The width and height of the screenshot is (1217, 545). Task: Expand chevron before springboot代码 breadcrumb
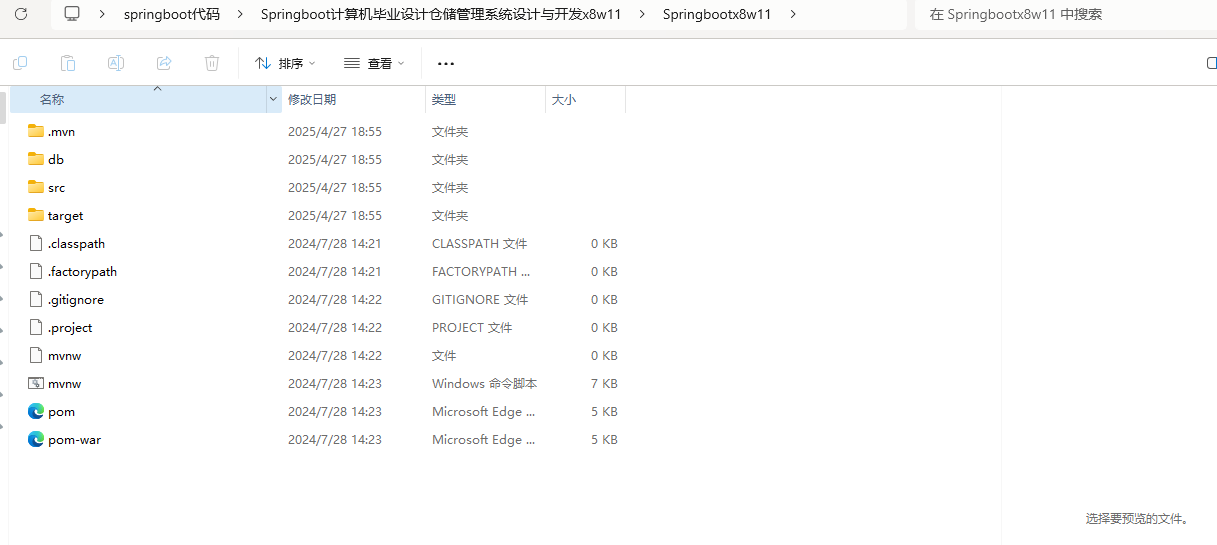103,14
